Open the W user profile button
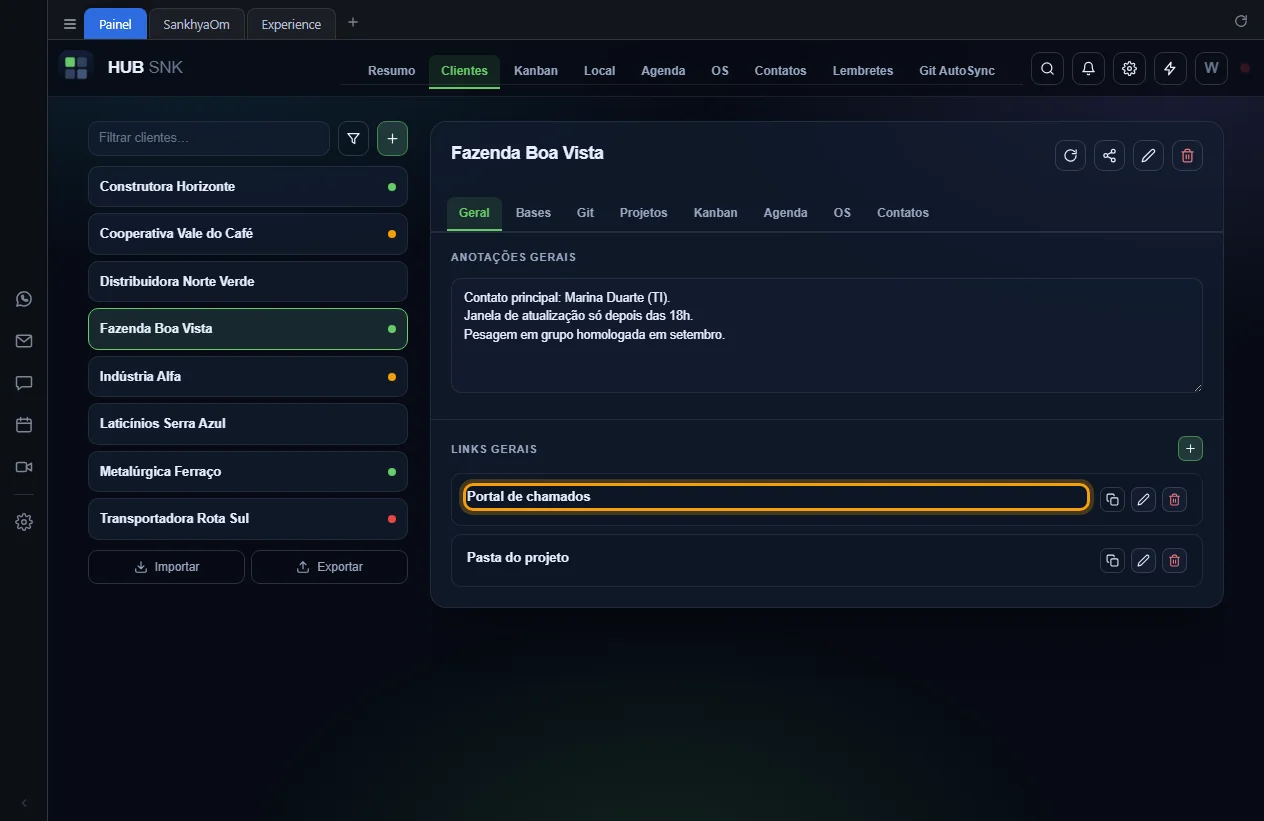Screen dimensions: 1264x821 click(1211, 69)
